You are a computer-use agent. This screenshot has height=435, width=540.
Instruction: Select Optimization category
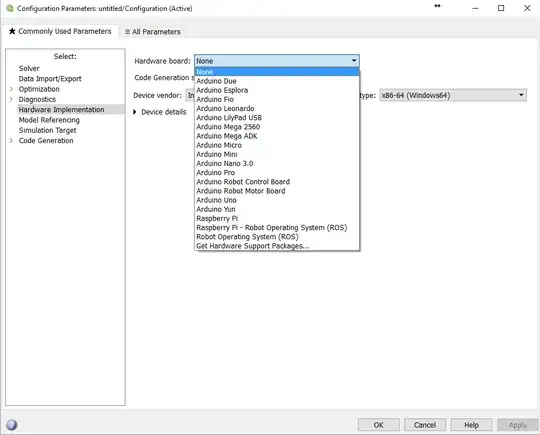pyautogui.click(x=39, y=89)
